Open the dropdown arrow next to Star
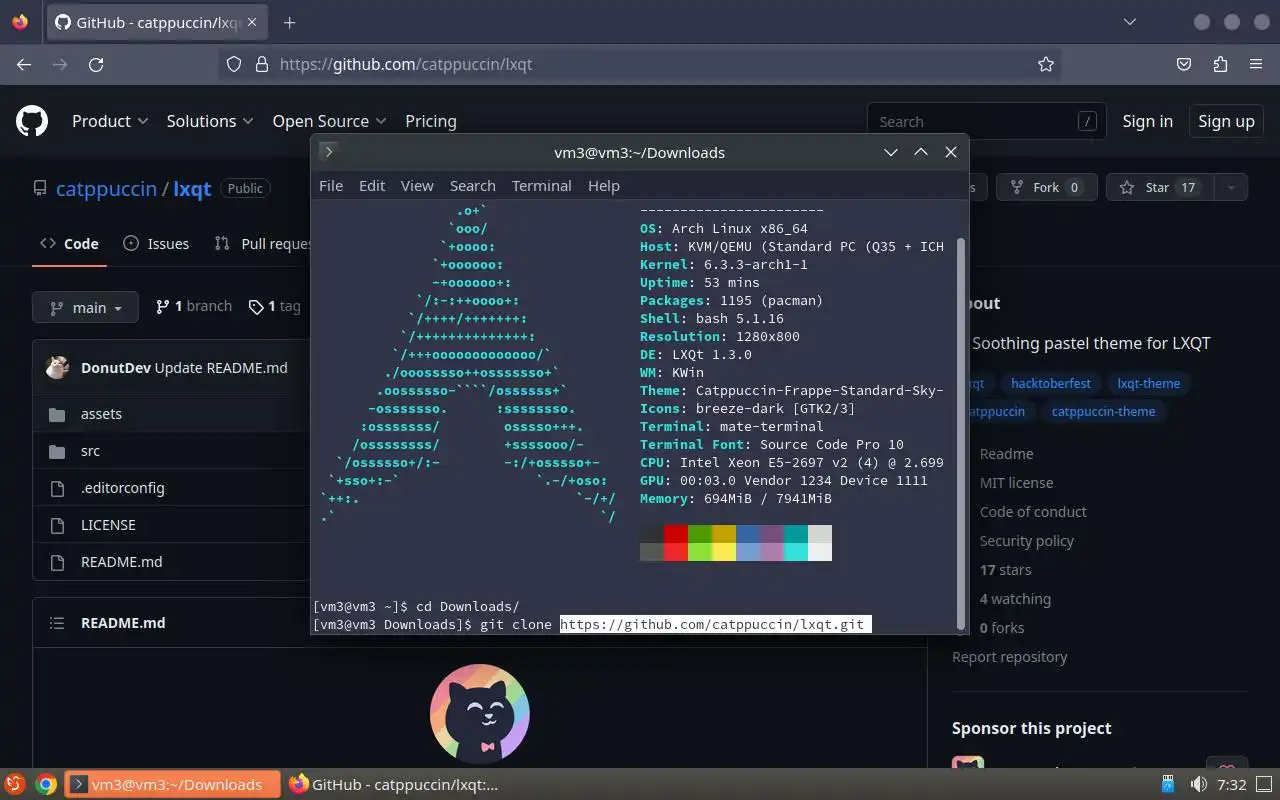The width and height of the screenshot is (1280, 800). coord(1231,187)
